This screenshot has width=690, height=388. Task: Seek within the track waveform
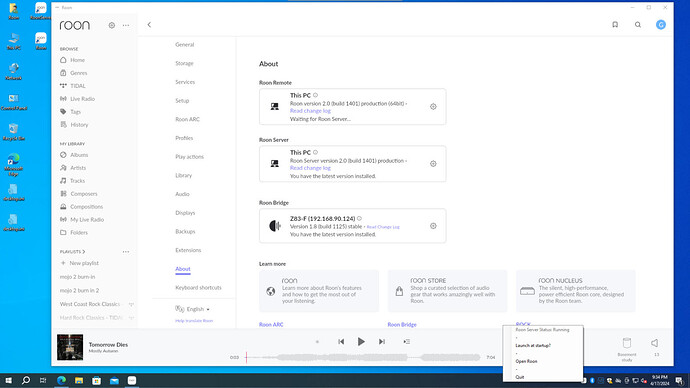(363, 357)
